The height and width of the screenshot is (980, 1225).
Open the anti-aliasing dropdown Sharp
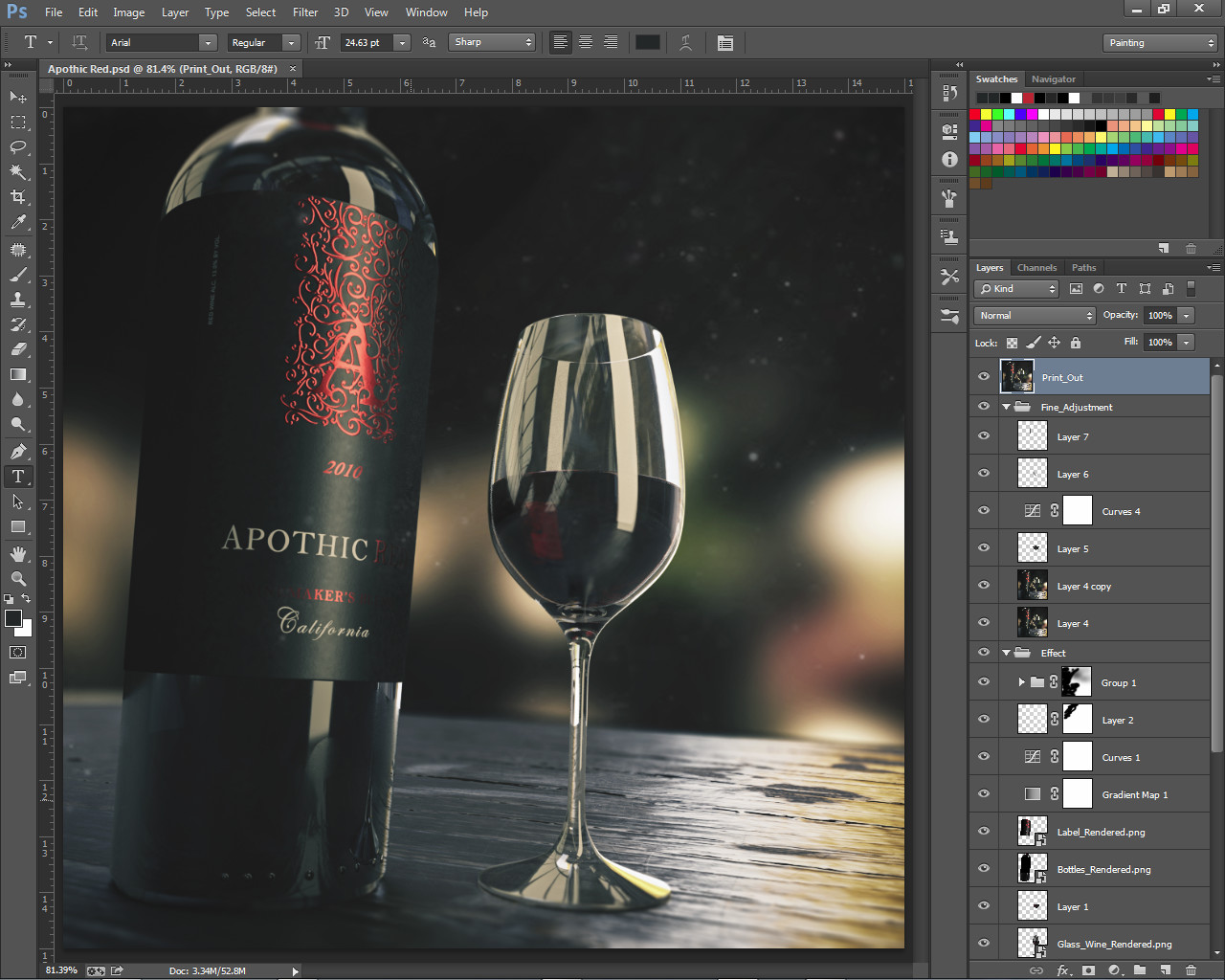pos(493,42)
